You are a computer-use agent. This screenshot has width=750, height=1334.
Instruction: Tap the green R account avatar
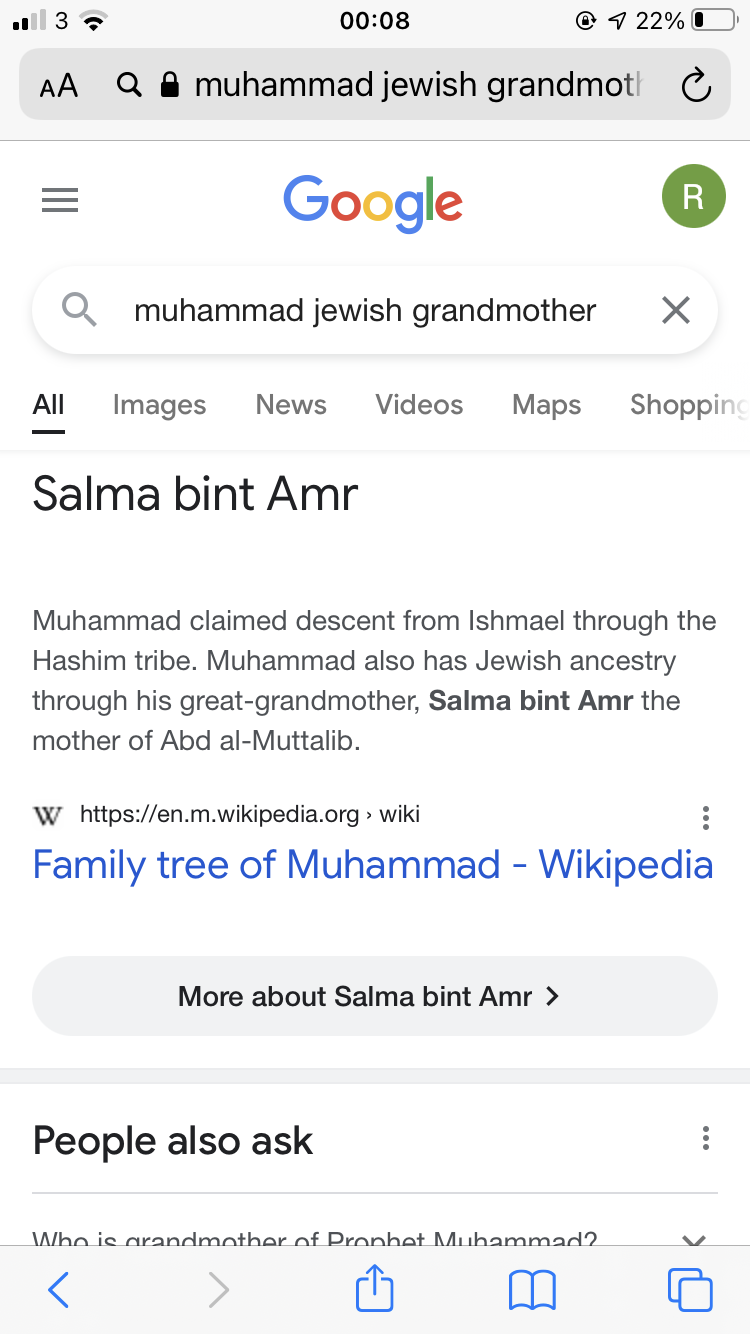(693, 196)
